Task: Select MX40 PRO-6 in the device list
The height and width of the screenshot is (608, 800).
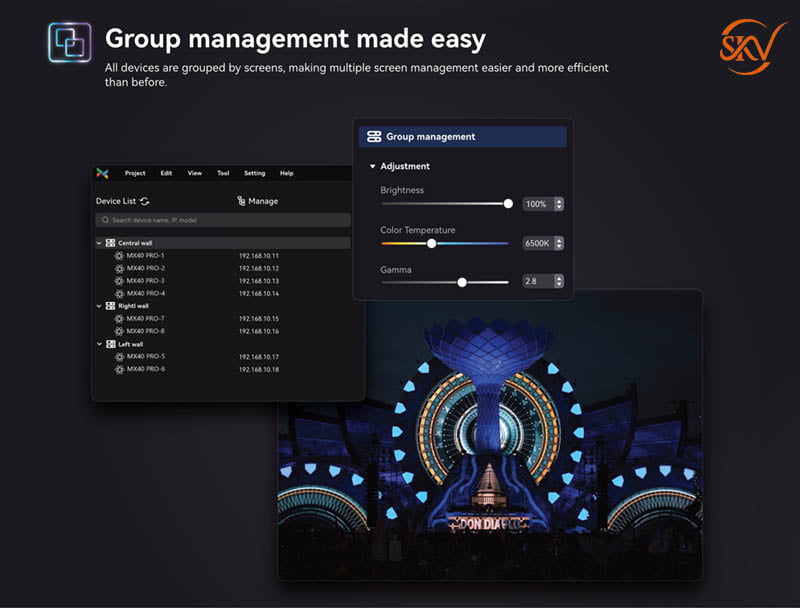Action: point(146,369)
